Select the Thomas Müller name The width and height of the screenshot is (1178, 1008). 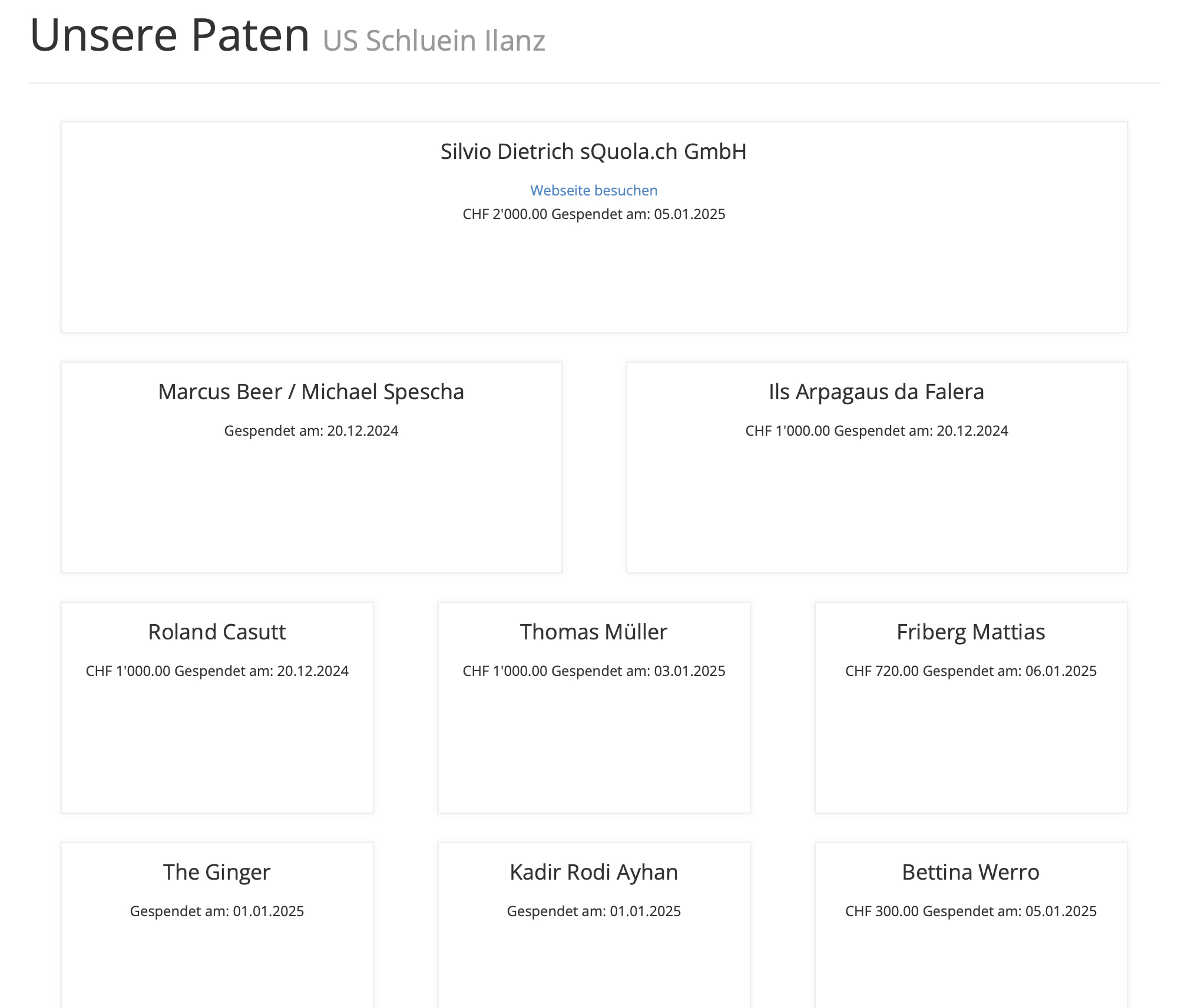tap(594, 632)
